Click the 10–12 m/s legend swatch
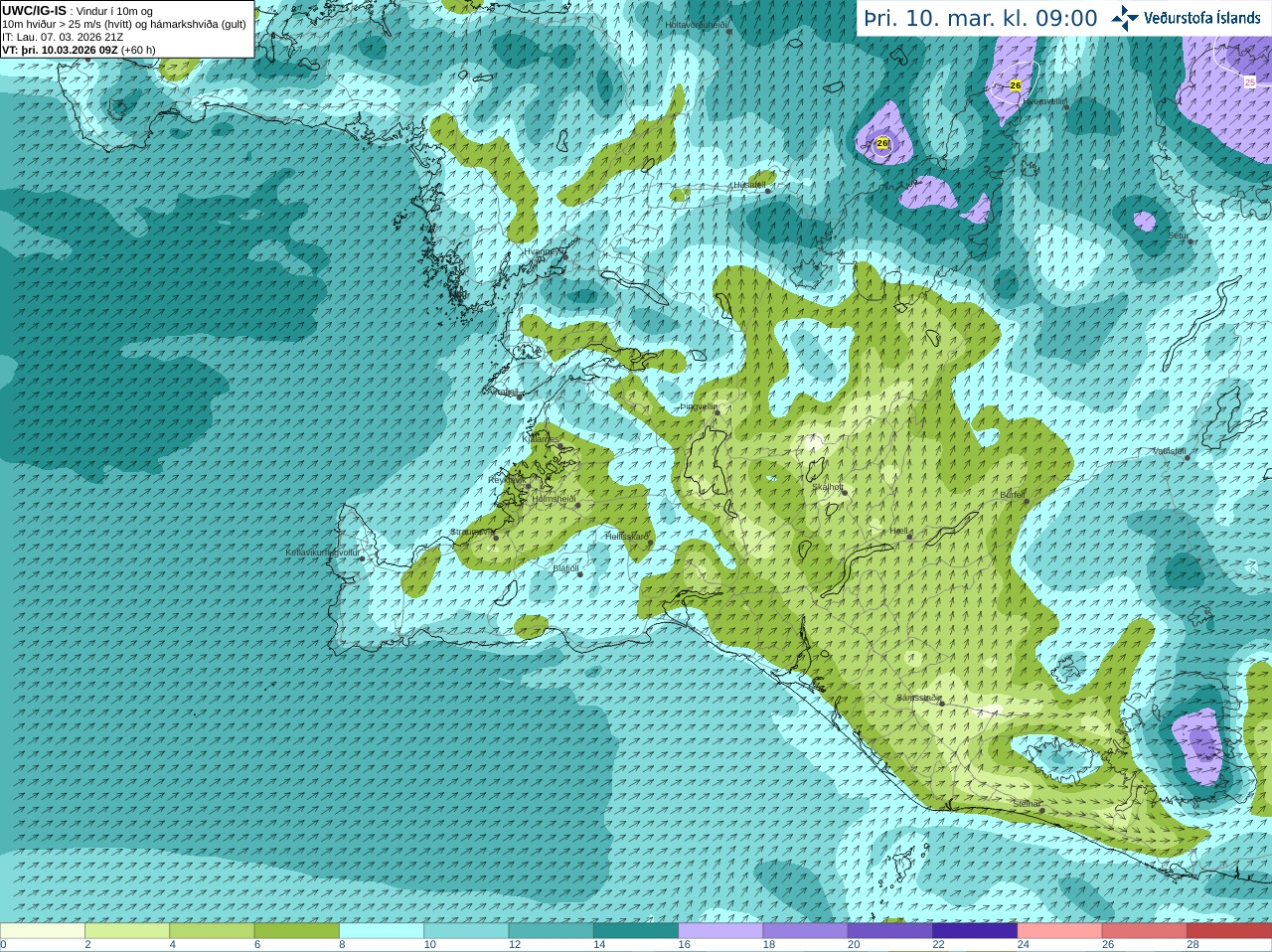The height and width of the screenshot is (952, 1272). click(466, 931)
